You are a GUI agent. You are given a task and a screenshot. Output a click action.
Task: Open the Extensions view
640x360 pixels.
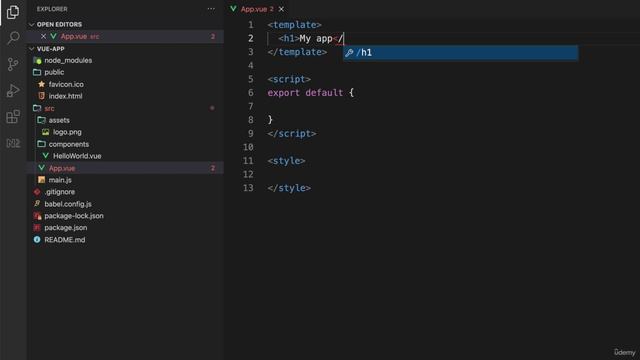13,116
